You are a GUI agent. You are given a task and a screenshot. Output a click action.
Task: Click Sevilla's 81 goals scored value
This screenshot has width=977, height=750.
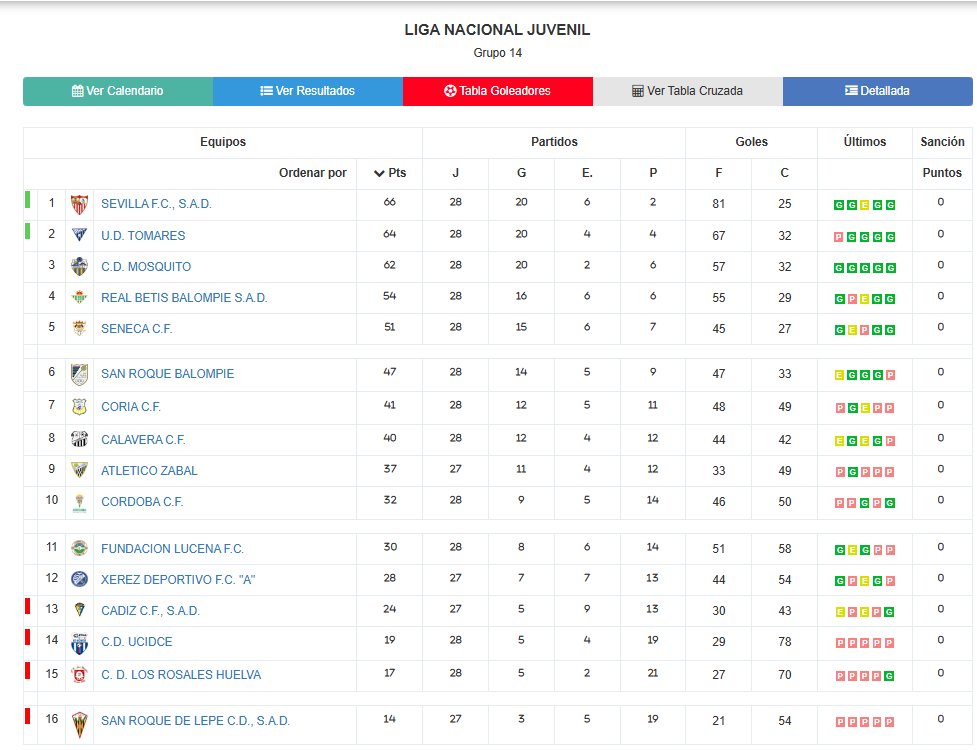click(718, 204)
